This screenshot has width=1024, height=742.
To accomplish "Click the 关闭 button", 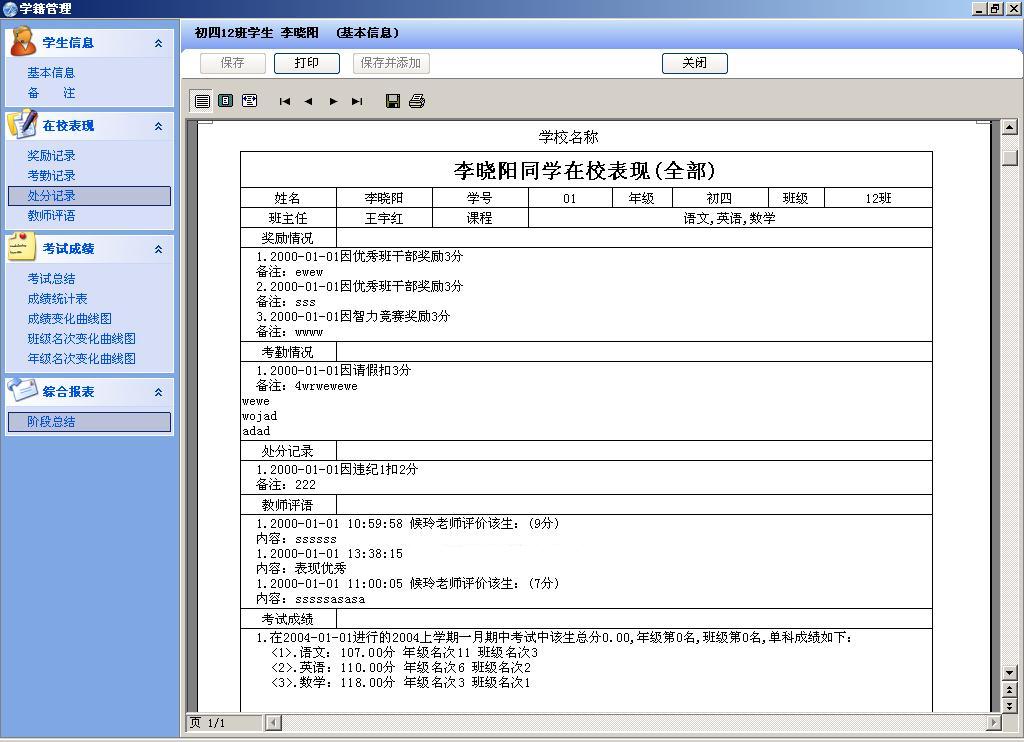I will point(694,63).
